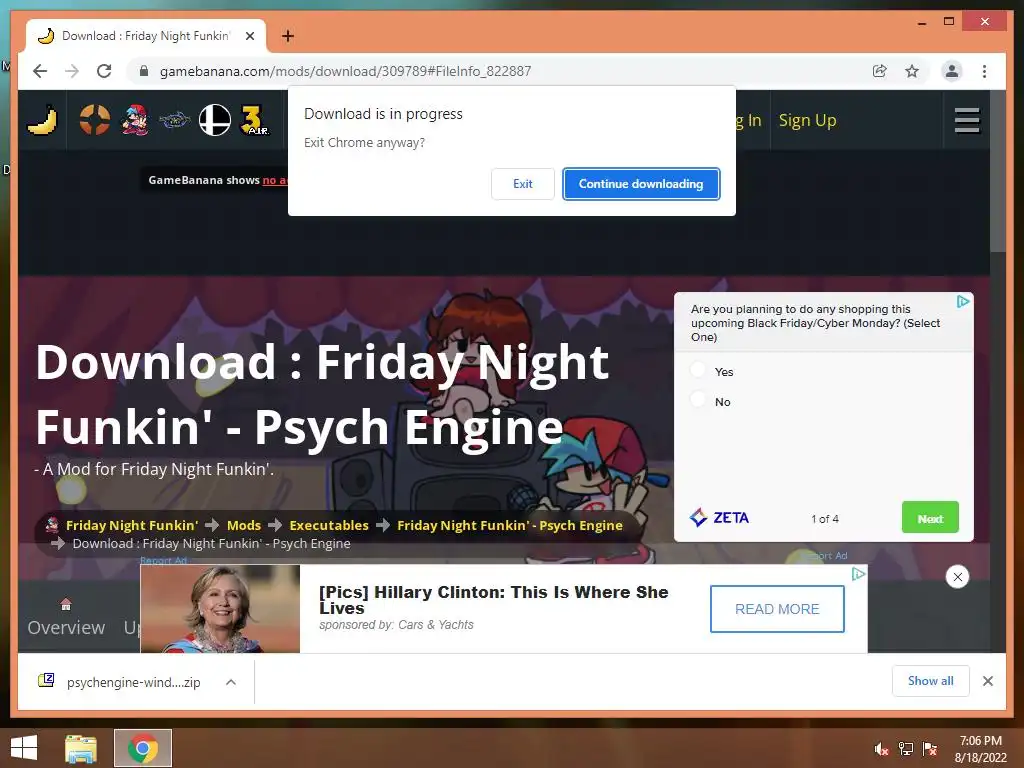The image size is (1024, 768).
Task: Expand the psychengine download options chevron
Action: click(231, 682)
